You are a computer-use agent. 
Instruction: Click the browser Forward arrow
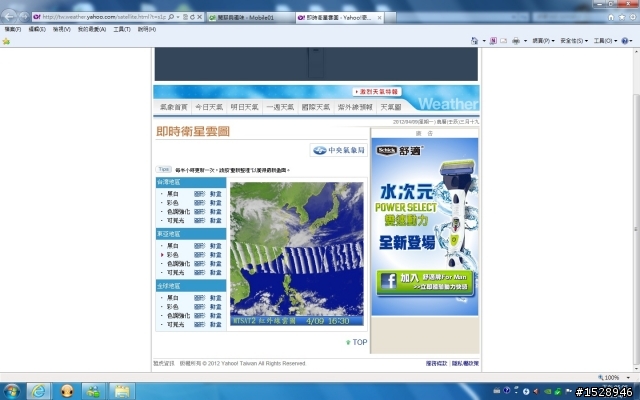24,17
